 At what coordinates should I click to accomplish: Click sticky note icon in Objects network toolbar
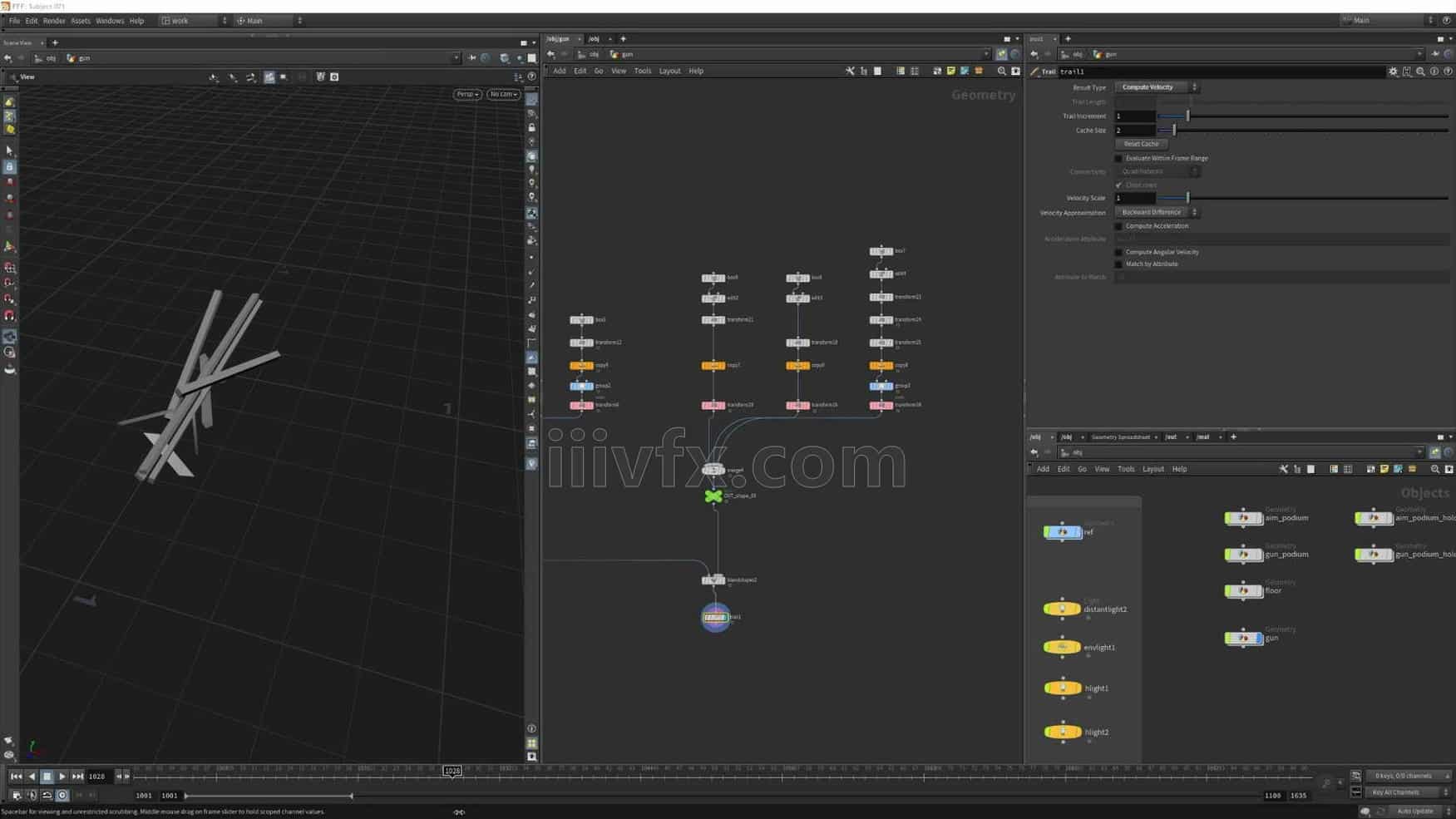[x=1384, y=469]
